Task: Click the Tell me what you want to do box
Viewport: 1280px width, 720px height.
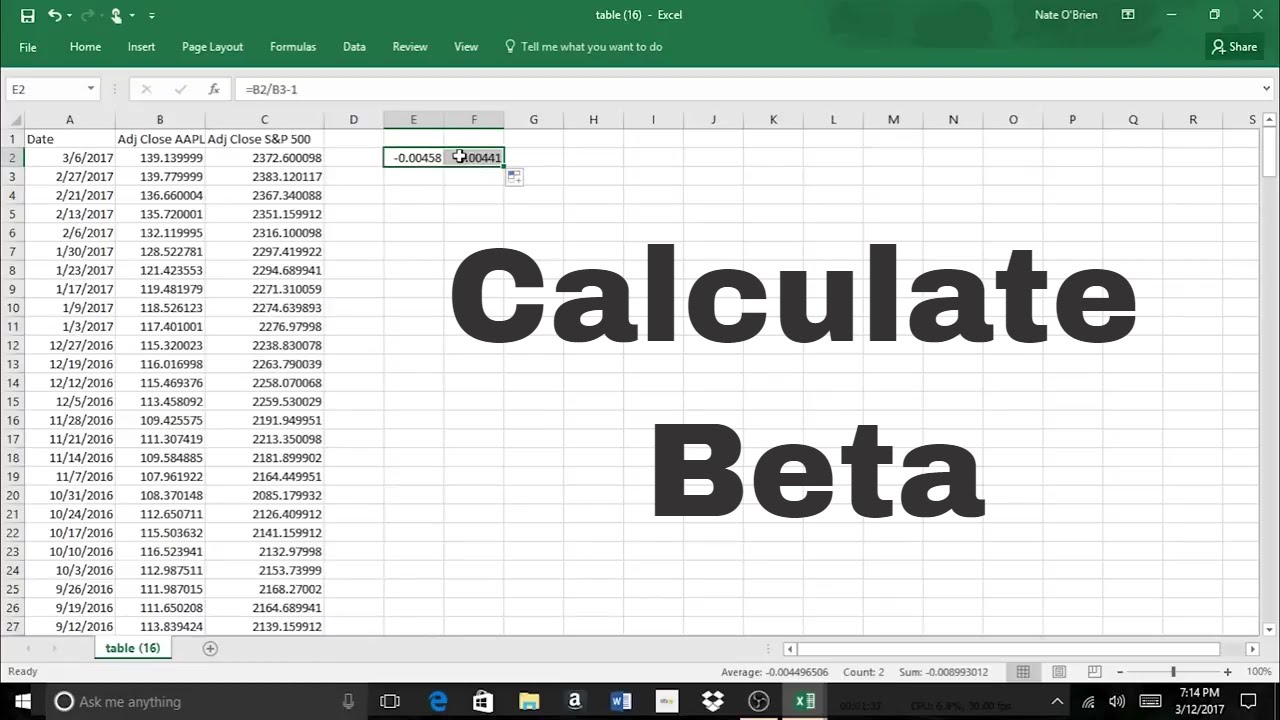Action: point(584,47)
